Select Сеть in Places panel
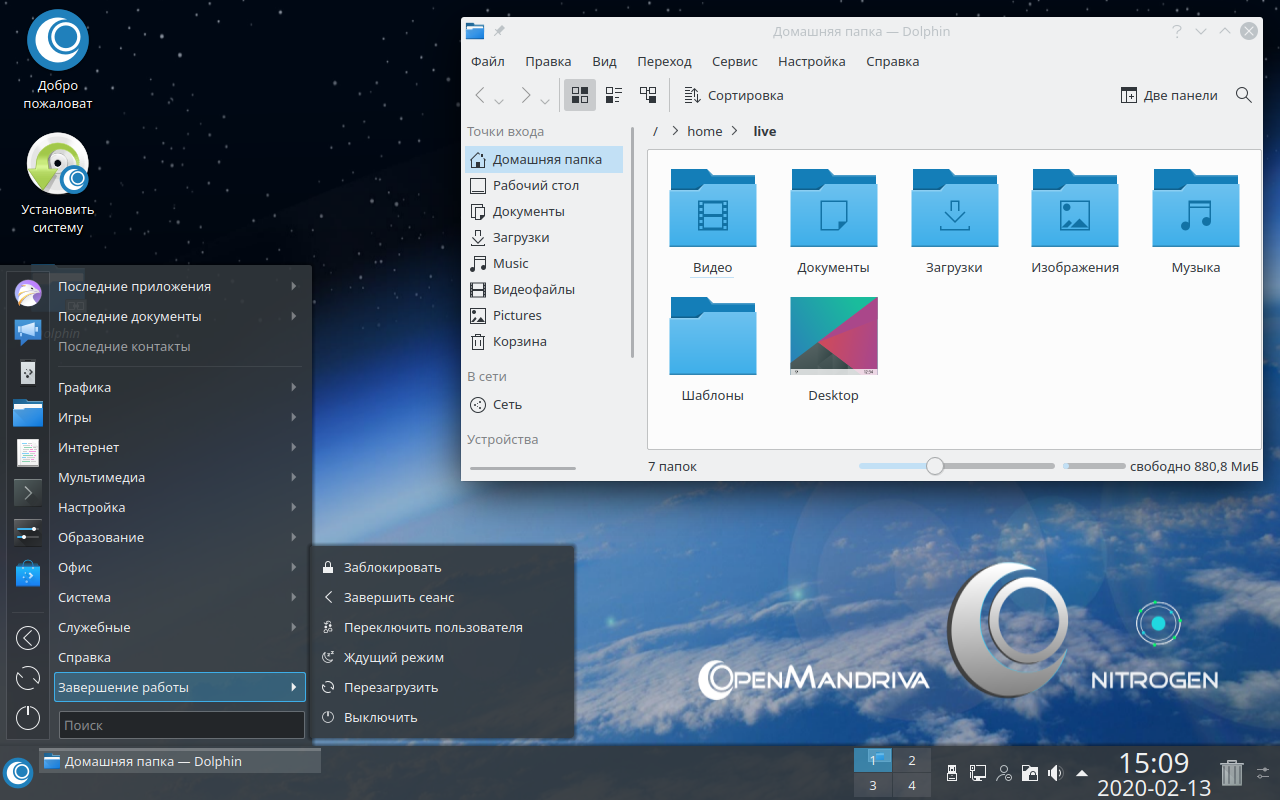This screenshot has width=1280, height=800. click(x=544, y=404)
